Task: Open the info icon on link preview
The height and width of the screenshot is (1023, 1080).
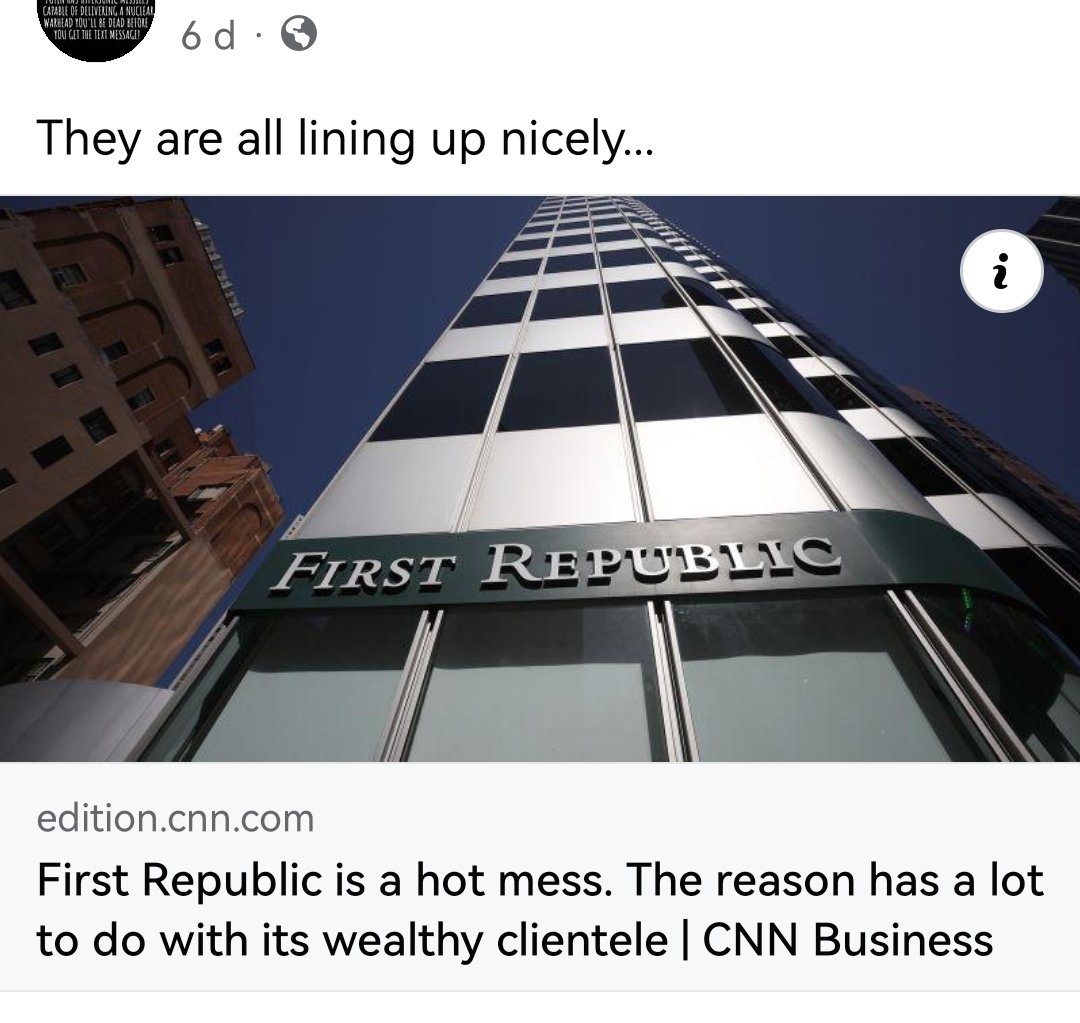Action: click(x=1001, y=271)
